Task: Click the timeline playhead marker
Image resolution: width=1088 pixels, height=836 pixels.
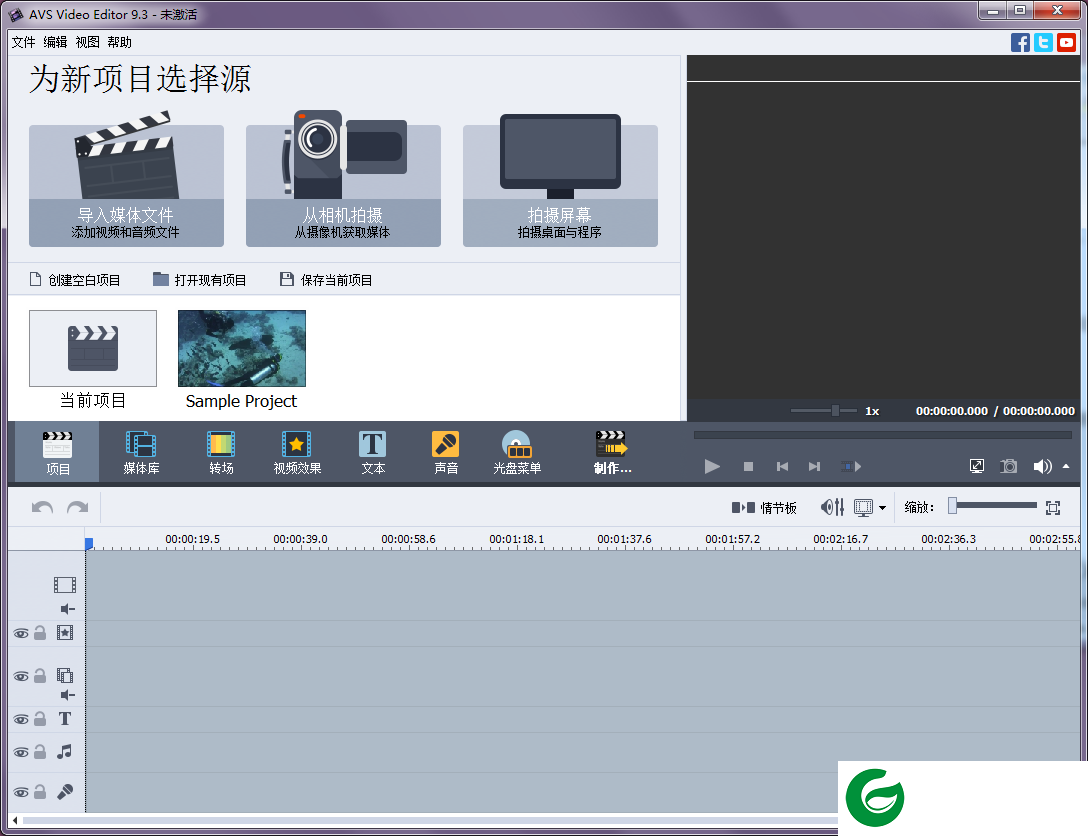Action: [89, 543]
